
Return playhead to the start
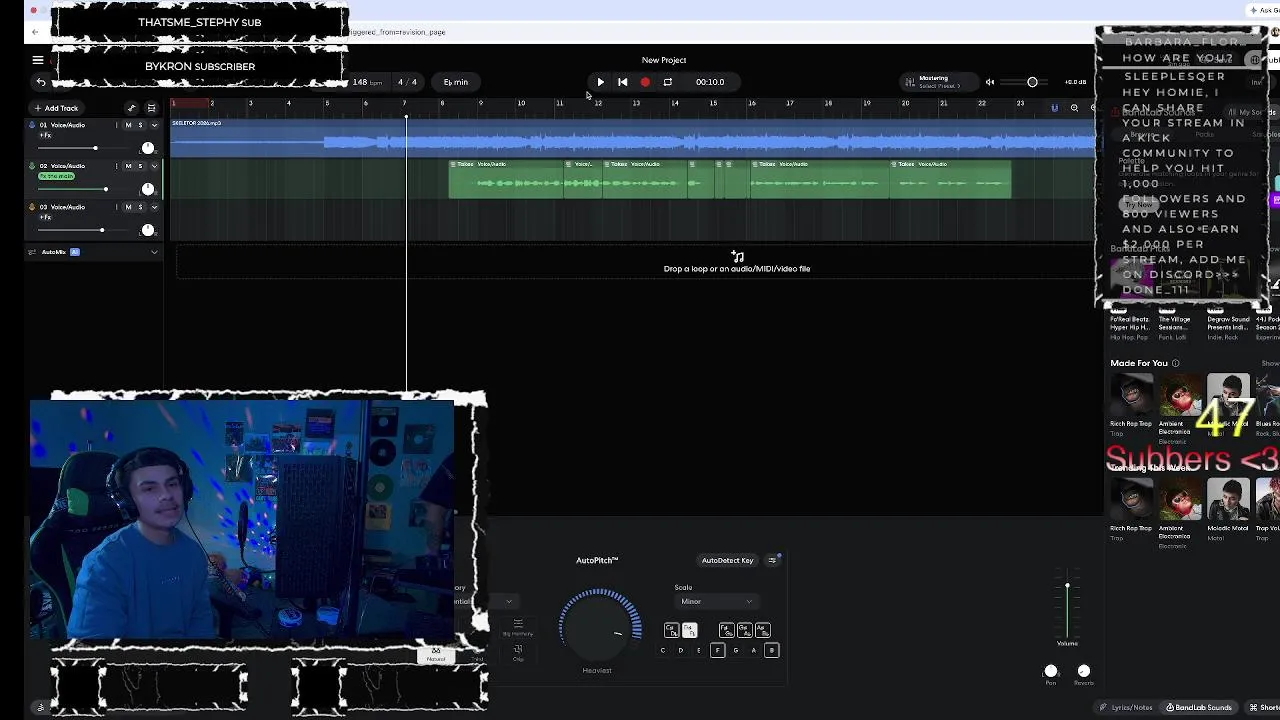pos(622,82)
